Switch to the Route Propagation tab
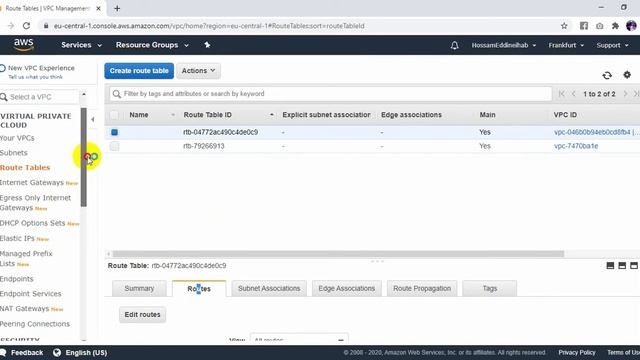This screenshot has width=640, height=360. (422, 288)
